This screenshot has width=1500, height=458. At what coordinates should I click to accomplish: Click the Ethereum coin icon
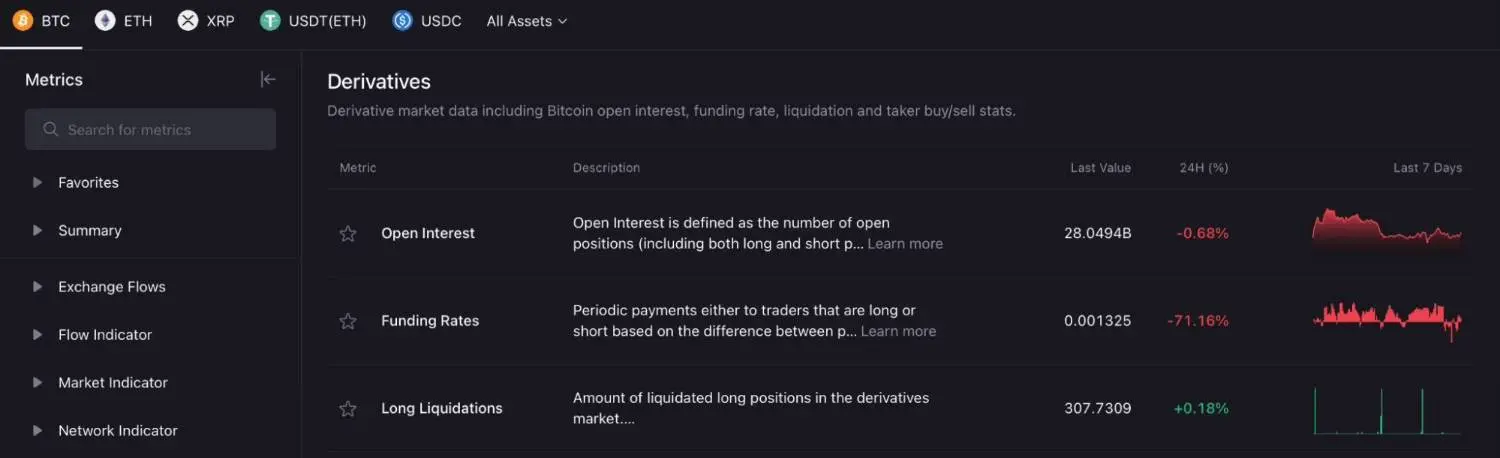(x=105, y=21)
